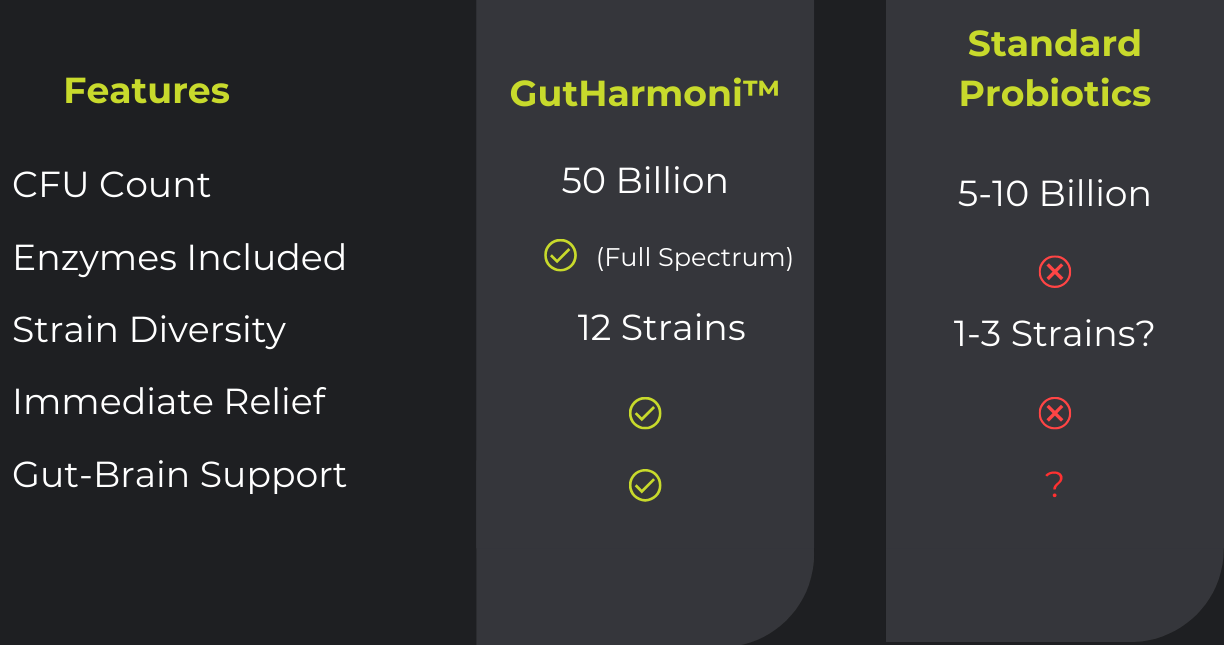Screen dimensions: 1224x645
Task: Select the Strain Diversity feature label
Action: pyautogui.click(x=149, y=330)
